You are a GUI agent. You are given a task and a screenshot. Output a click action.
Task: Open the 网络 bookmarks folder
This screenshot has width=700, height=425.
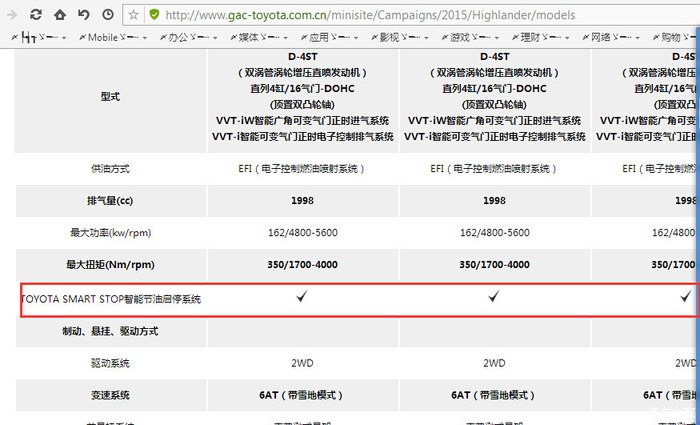coord(611,38)
